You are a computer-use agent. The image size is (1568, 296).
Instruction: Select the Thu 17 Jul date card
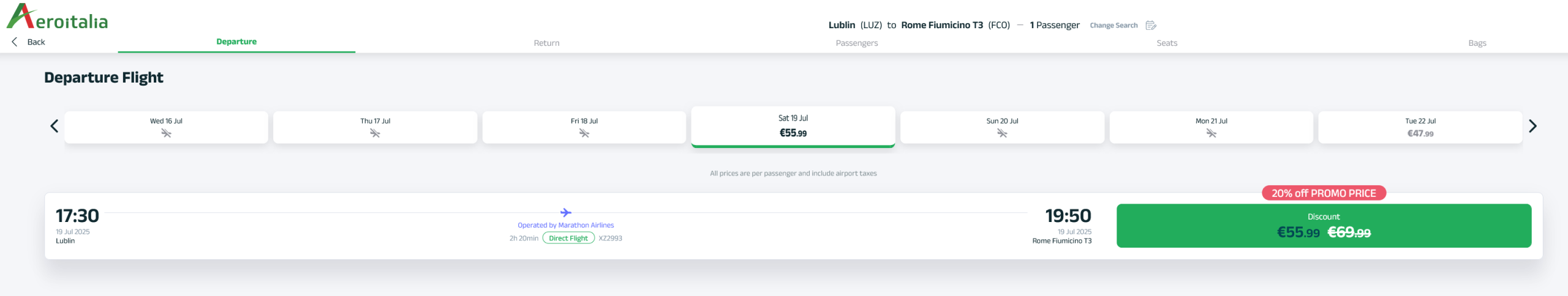[375, 127]
